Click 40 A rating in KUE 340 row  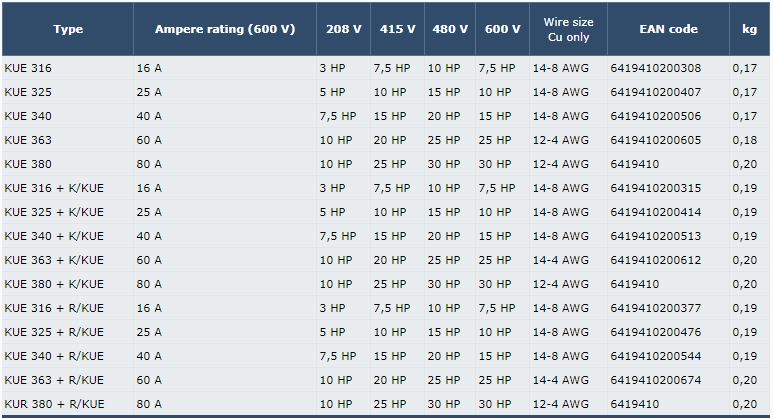[149, 116]
